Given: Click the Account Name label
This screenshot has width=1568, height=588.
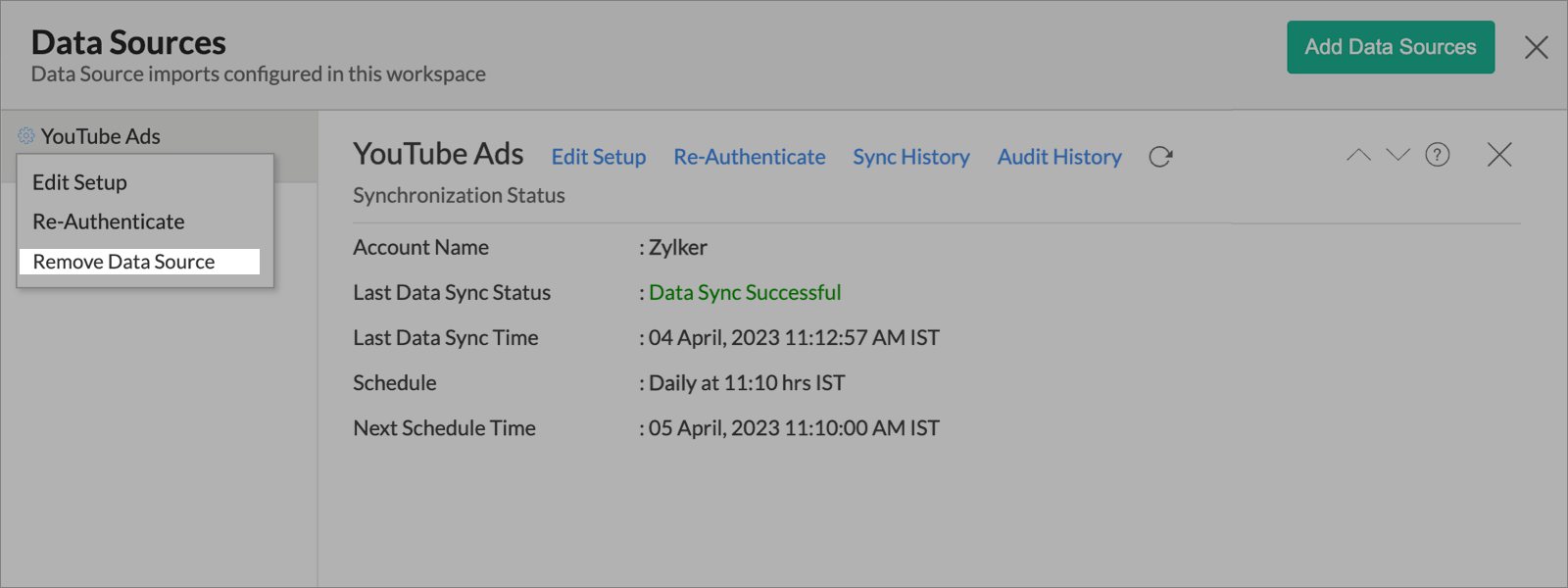Looking at the screenshot, I should [420, 247].
